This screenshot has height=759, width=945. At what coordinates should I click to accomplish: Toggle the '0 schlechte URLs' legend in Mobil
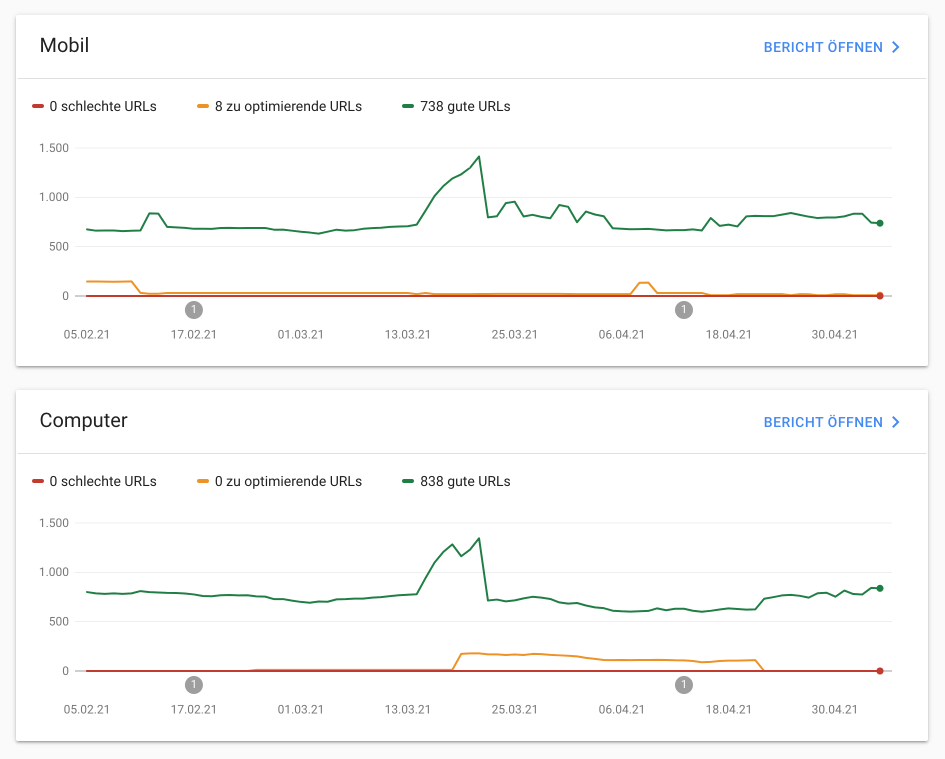[x=95, y=106]
